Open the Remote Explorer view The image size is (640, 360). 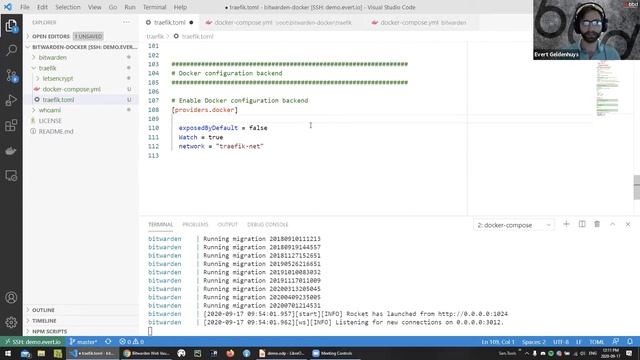[x=11, y=176]
